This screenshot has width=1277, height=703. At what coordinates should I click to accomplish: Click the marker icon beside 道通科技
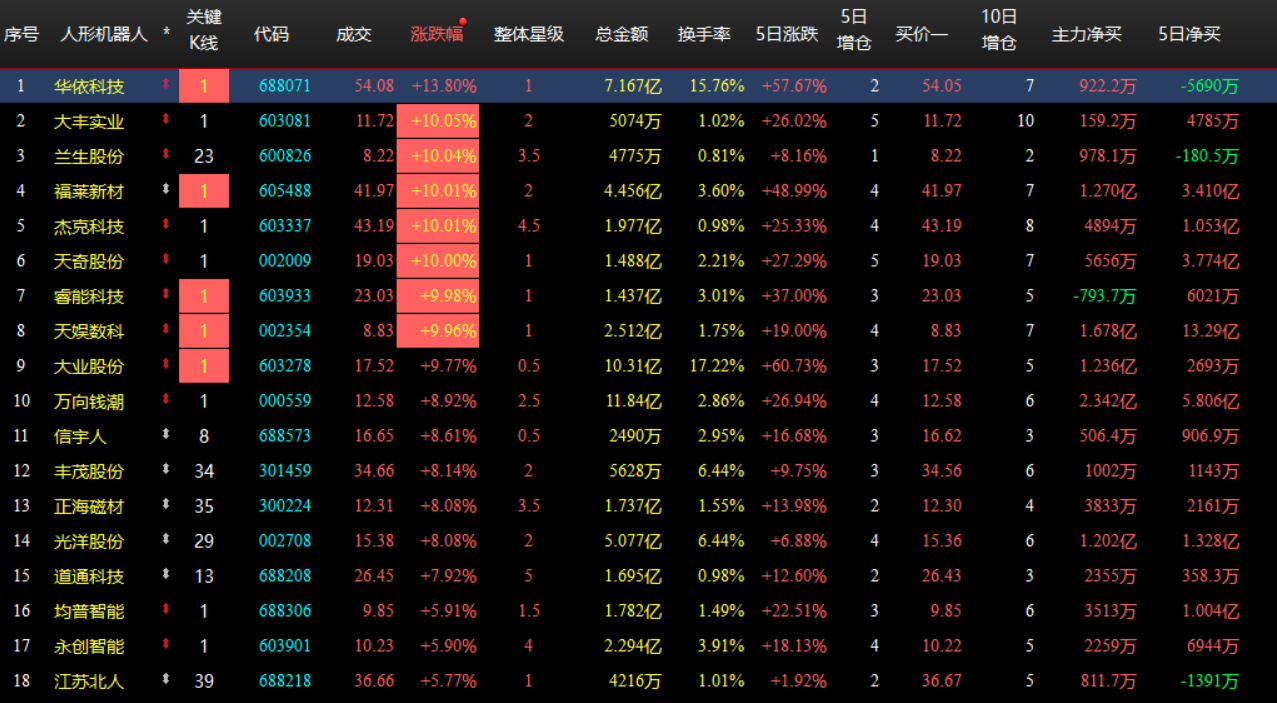click(x=166, y=575)
